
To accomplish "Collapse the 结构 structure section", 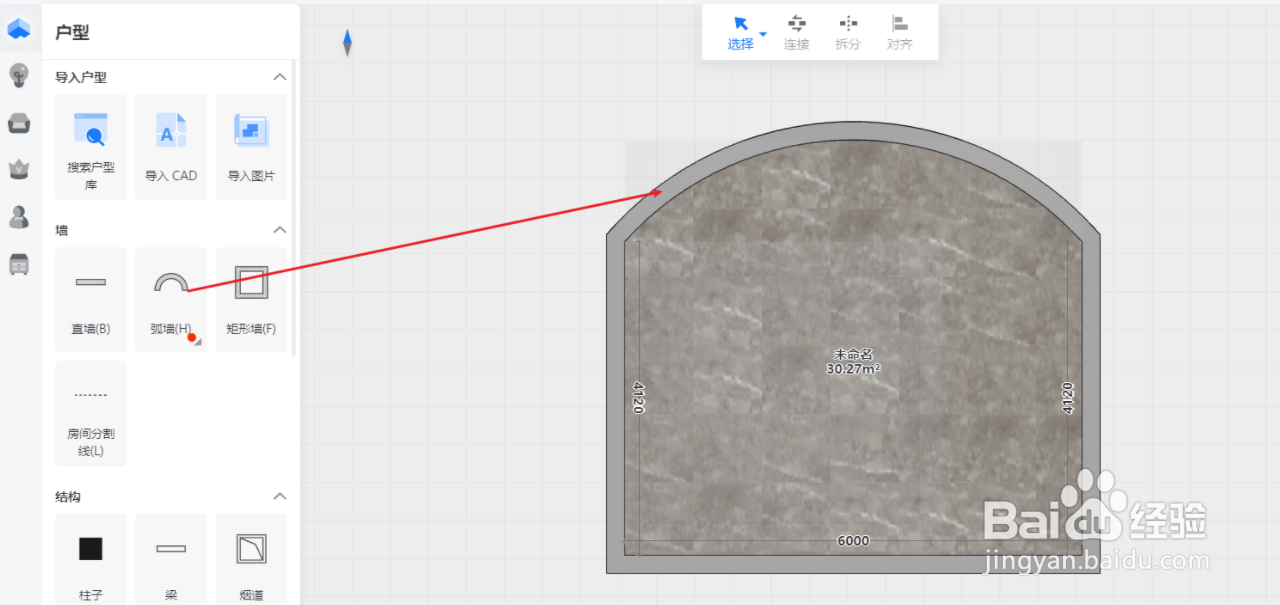I will point(280,496).
